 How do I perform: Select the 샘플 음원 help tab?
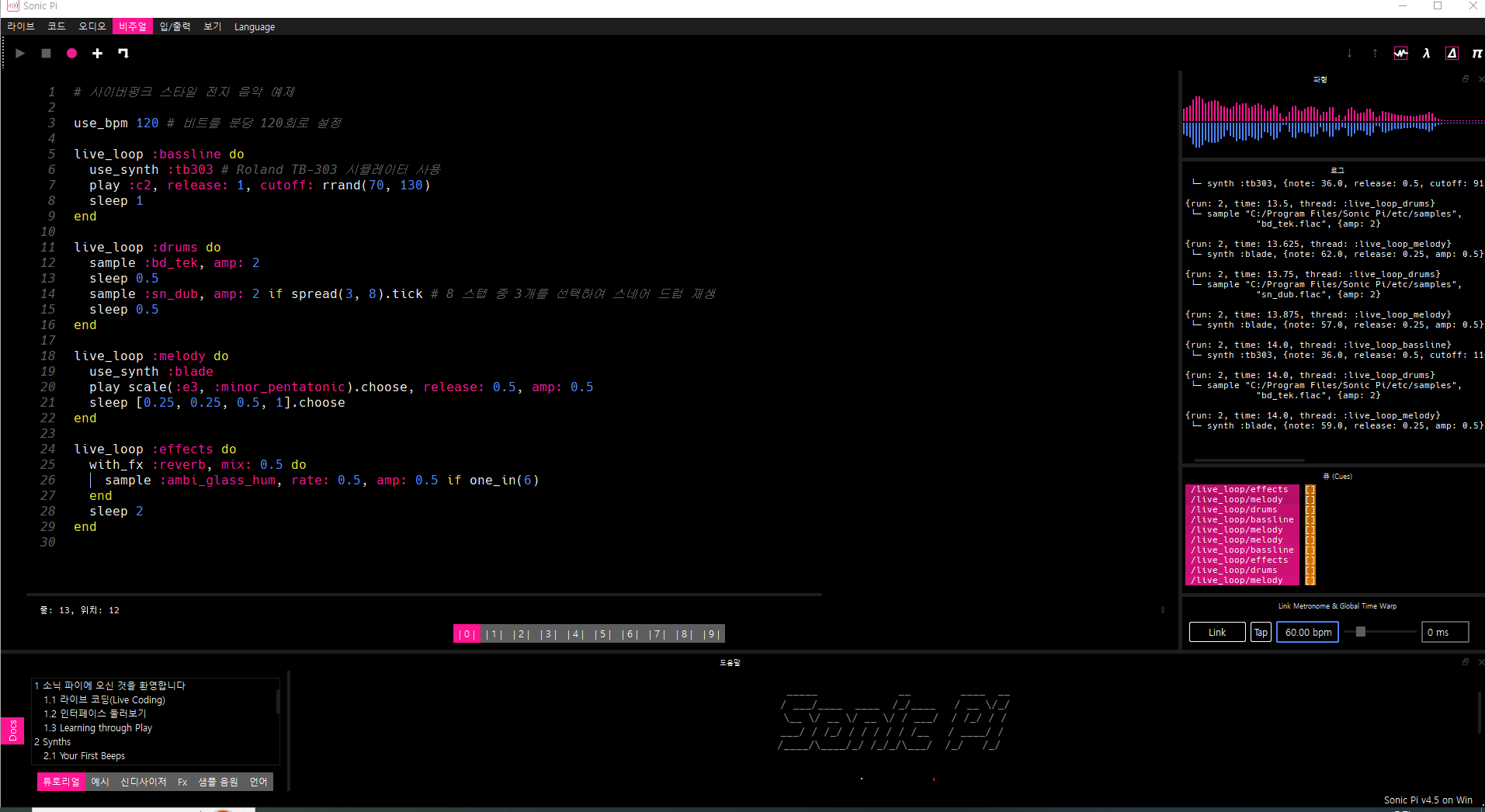click(x=218, y=782)
